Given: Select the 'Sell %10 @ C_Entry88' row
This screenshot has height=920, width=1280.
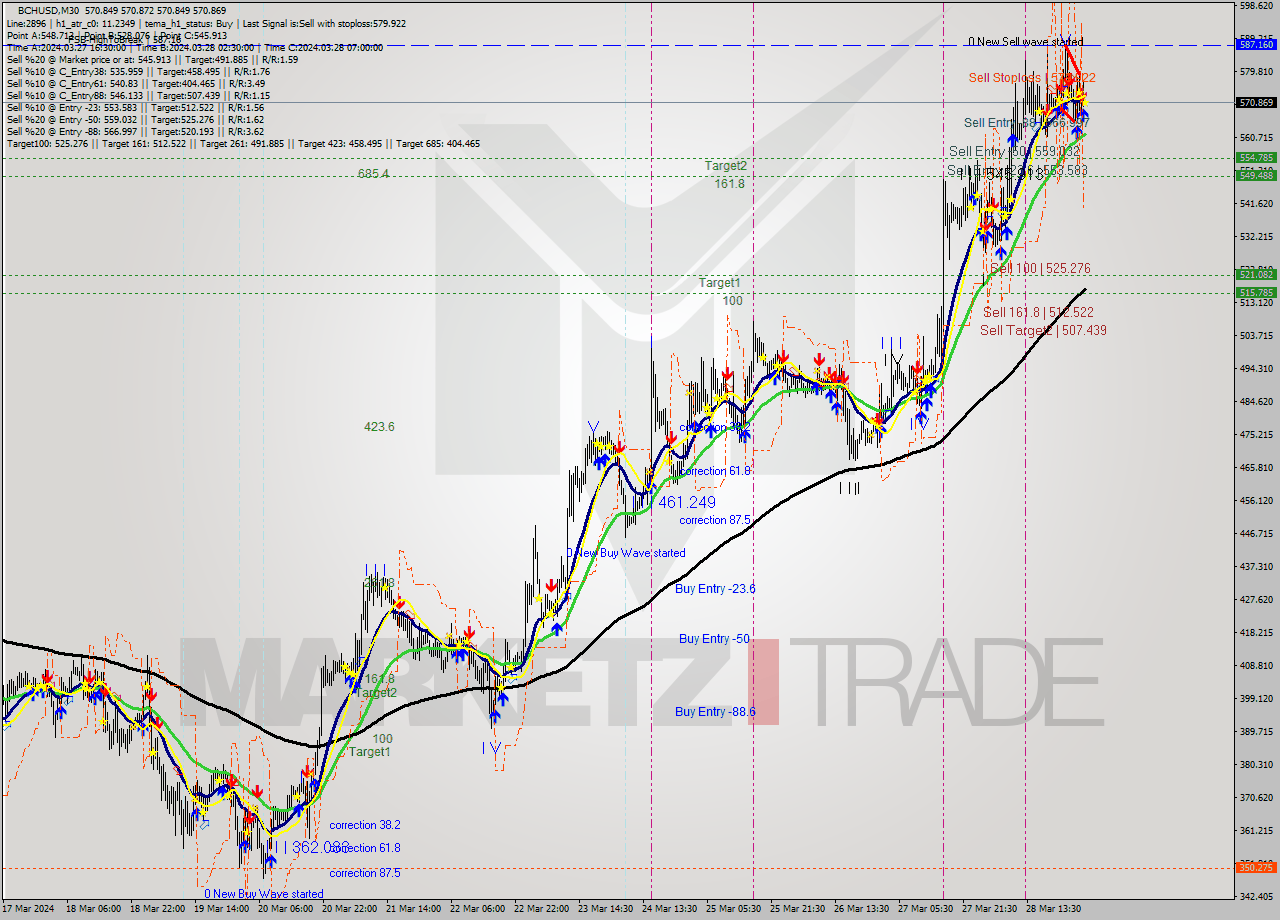Looking at the screenshot, I should [x=138, y=96].
